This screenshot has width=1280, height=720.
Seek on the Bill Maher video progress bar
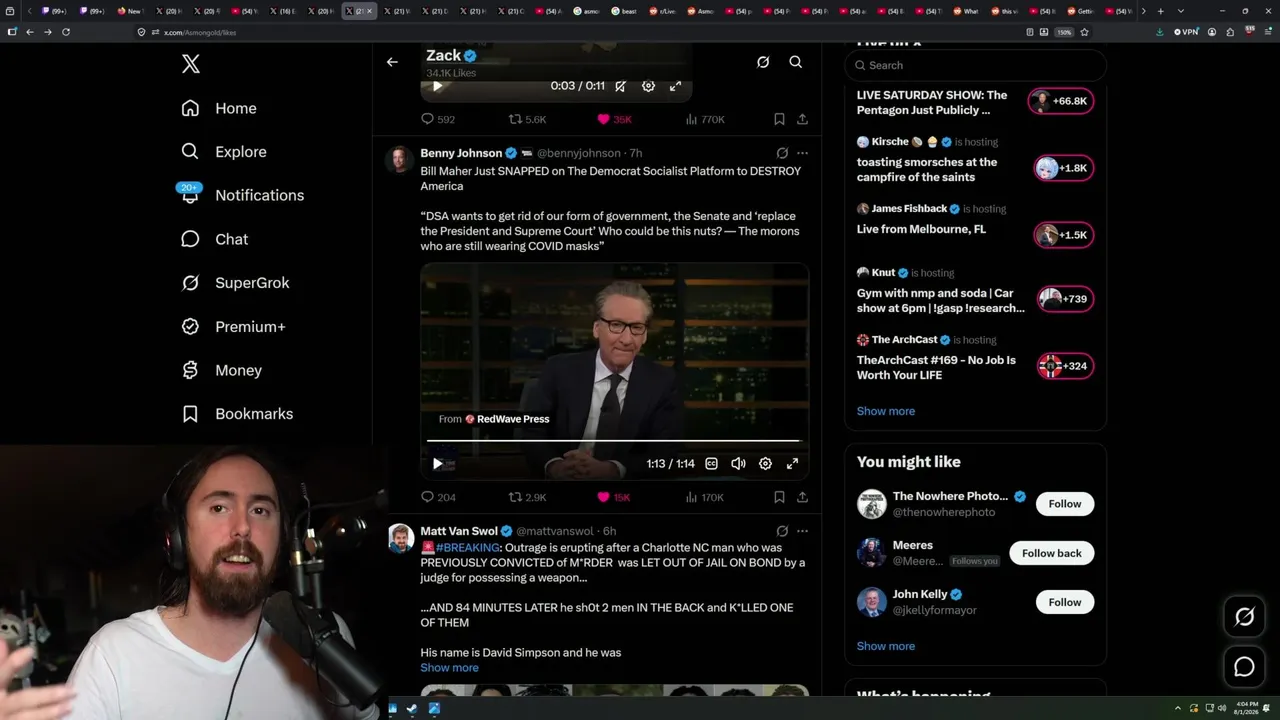click(x=614, y=440)
